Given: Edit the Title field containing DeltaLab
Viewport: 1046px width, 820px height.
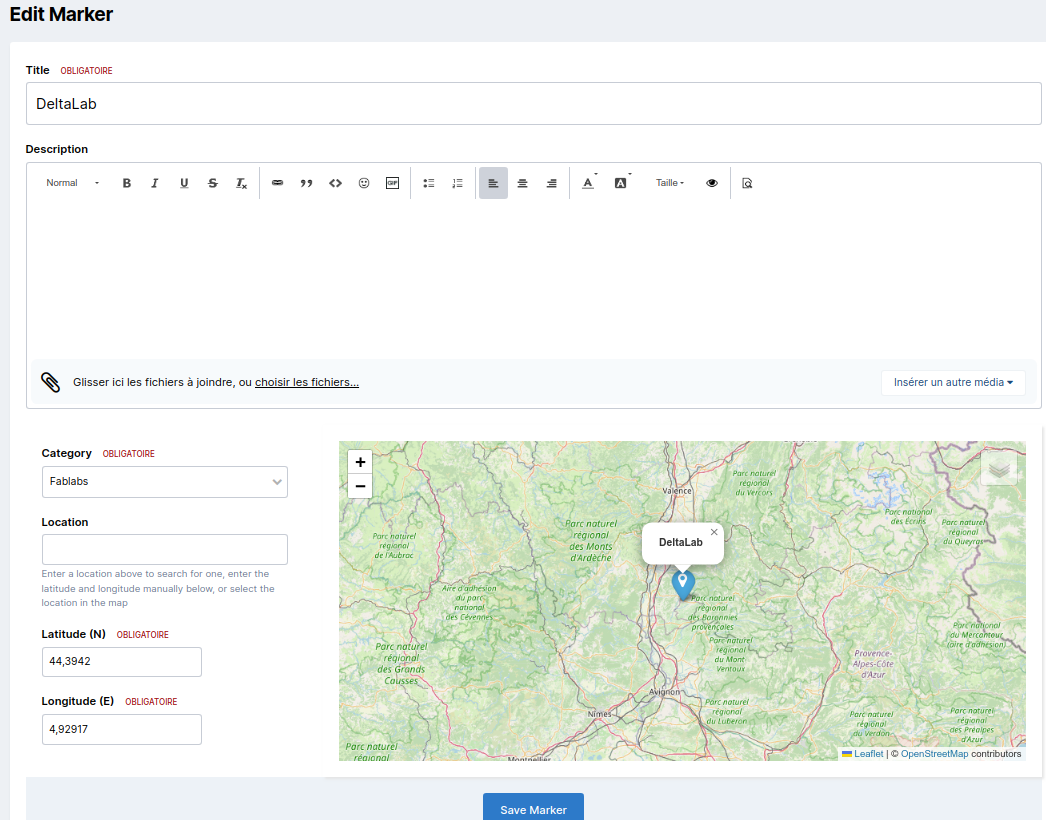Looking at the screenshot, I should tap(534, 103).
